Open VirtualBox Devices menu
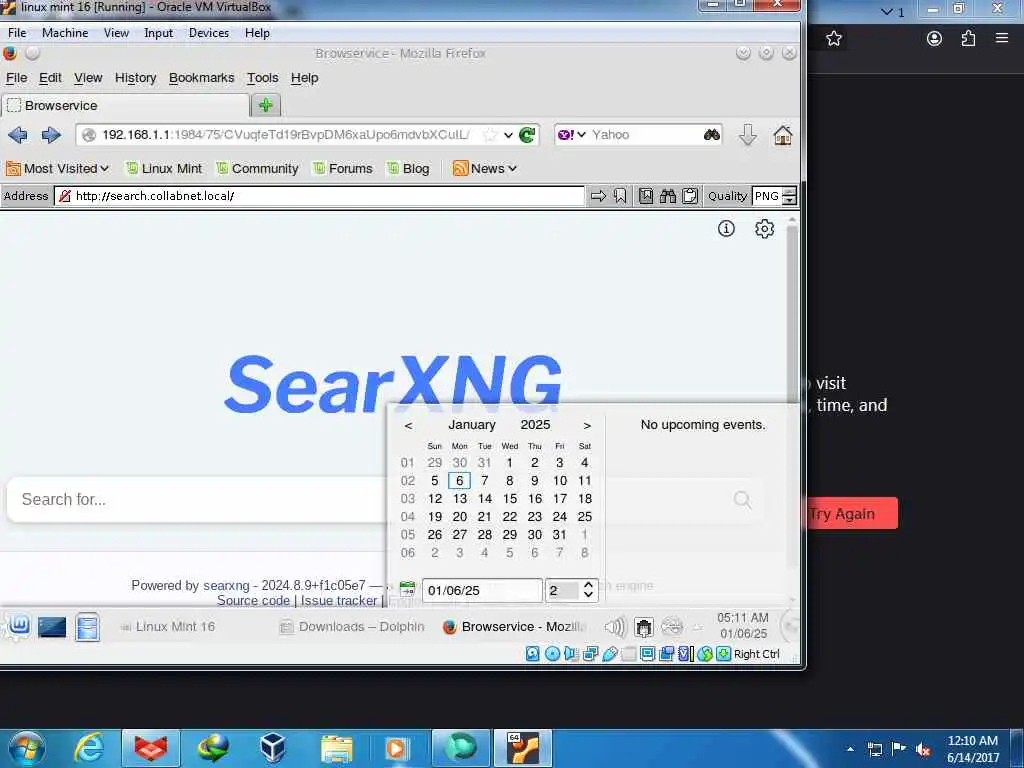The width and height of the screenshot is (1024, 768). point(209,33)
